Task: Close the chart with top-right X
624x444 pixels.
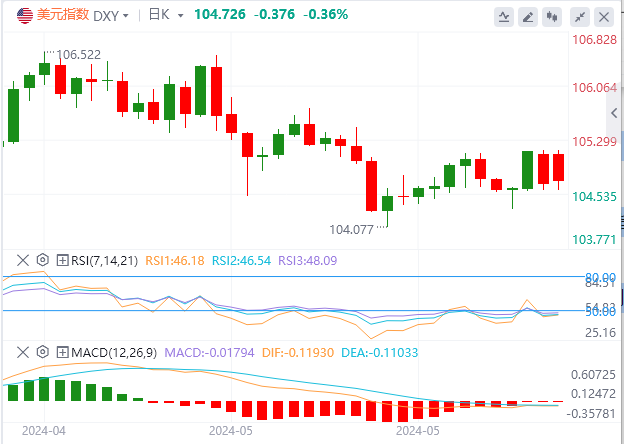Action: [604, 17]
